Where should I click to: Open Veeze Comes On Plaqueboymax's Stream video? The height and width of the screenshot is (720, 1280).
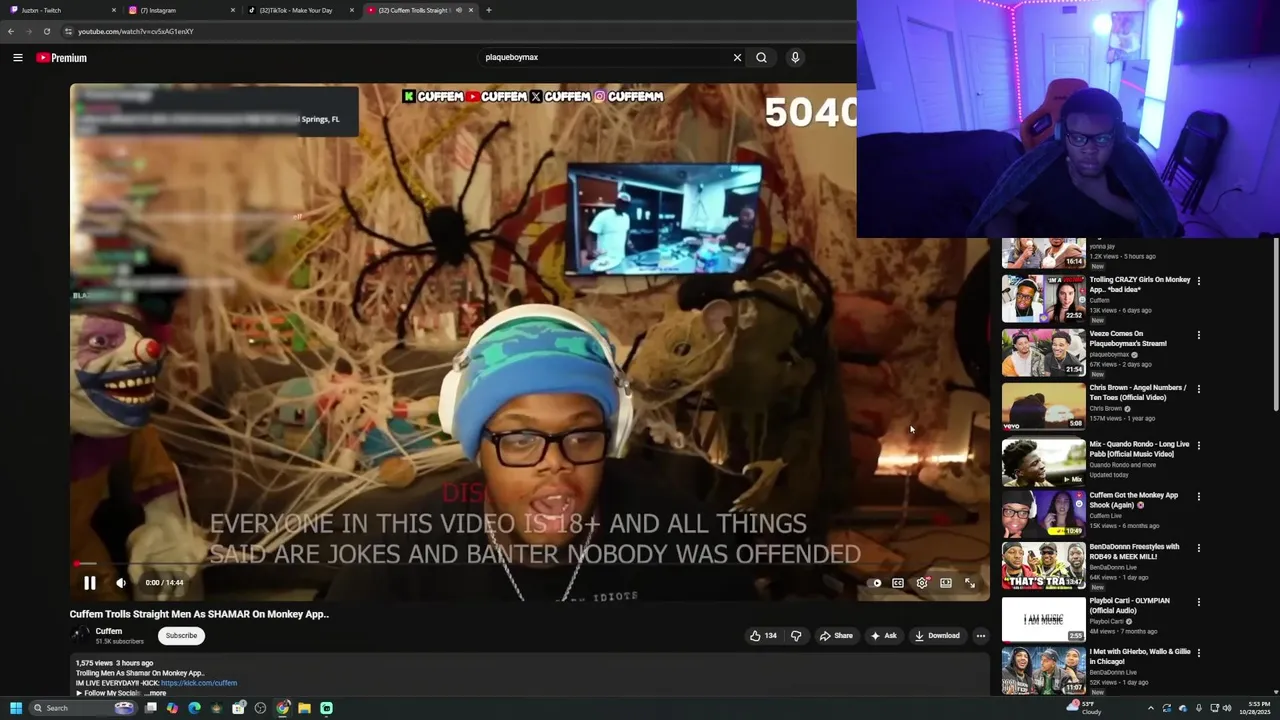pyautogui.click(x=1128, y=338)
